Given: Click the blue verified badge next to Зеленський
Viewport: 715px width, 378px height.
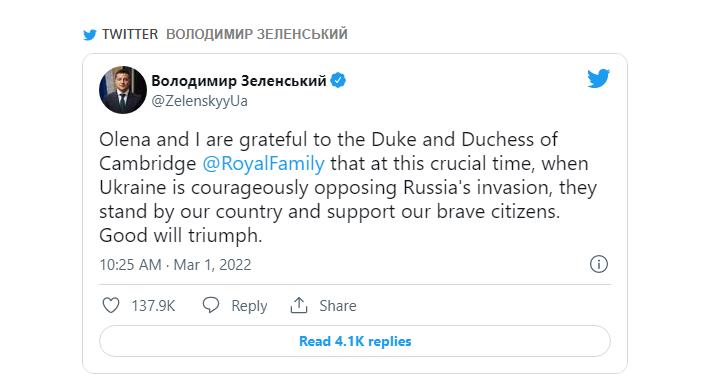Looking at the screenshot, I should tap(338, 81).
